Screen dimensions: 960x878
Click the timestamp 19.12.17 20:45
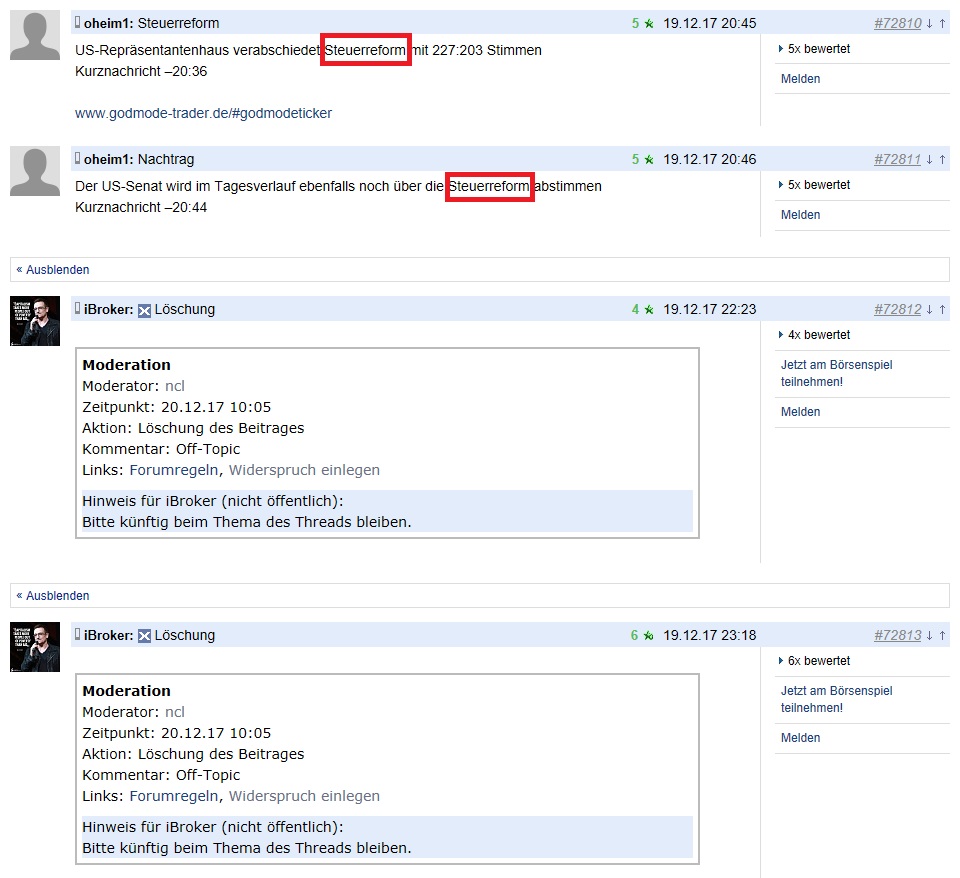click(x=710, y=23)
